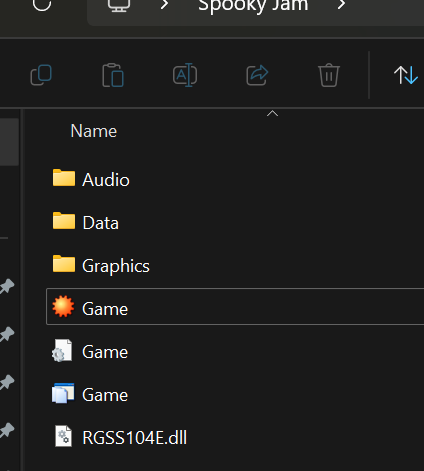Select the Audio folder

pos(235,180)
